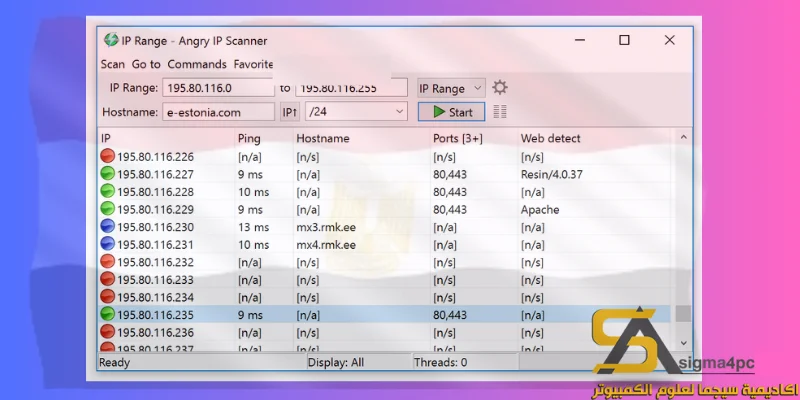
Task: Click hostname mx3.rmk.ee
Action: click(326, 227)
